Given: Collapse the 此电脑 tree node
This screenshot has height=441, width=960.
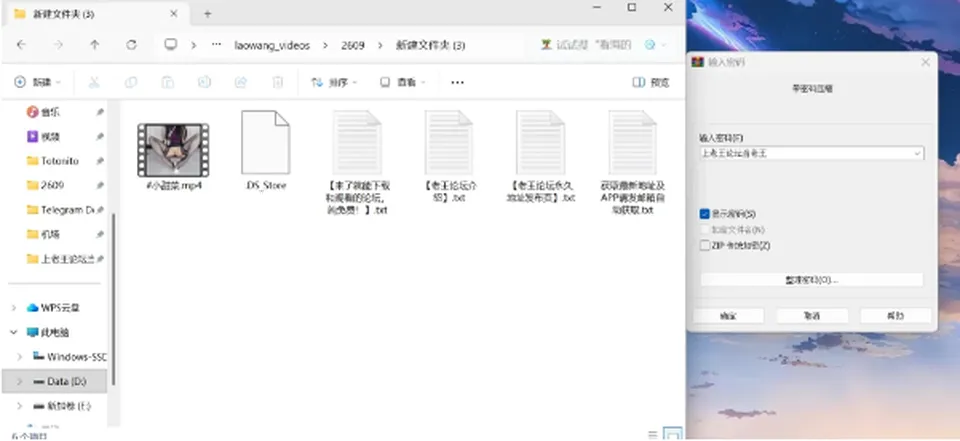Looking at the screenshot, I should coord(13,332).
